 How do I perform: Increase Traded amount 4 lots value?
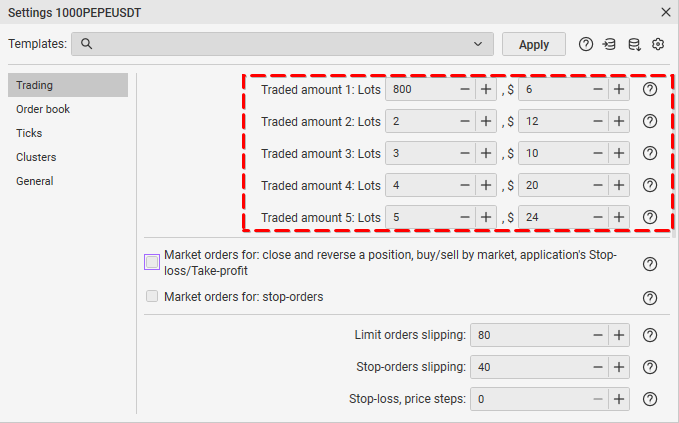coord(486,185)
